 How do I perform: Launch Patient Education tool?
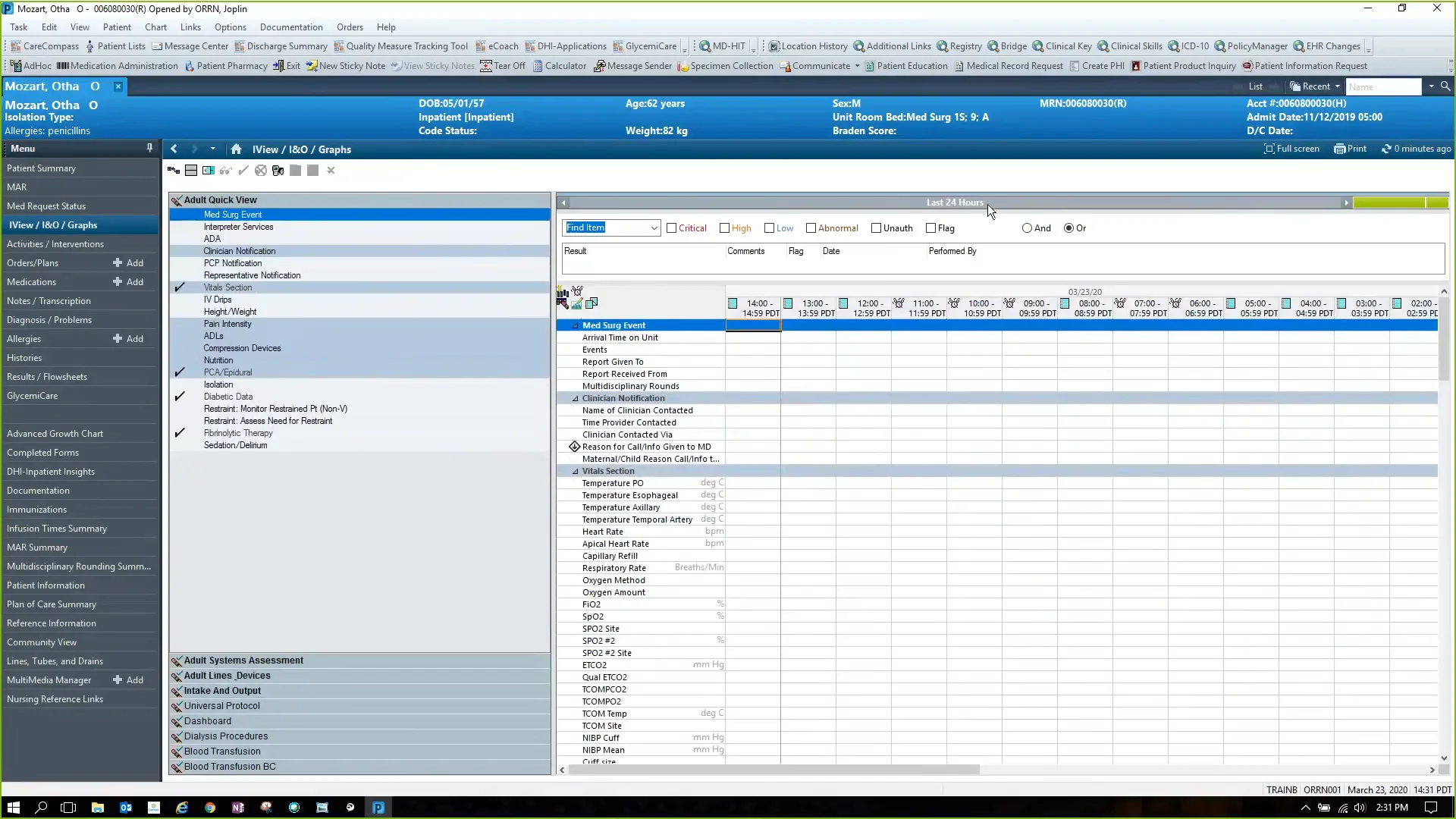pyautogui.click(x=906, y=66)
